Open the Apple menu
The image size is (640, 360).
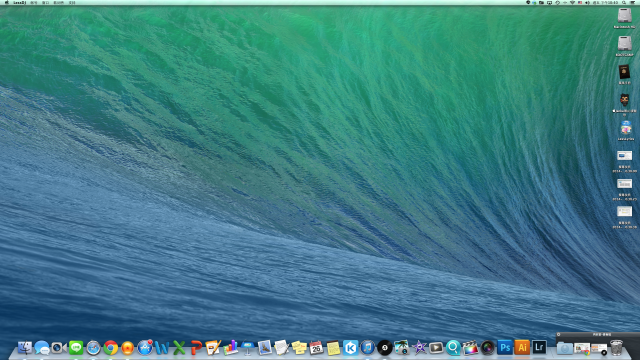(7, 2)
